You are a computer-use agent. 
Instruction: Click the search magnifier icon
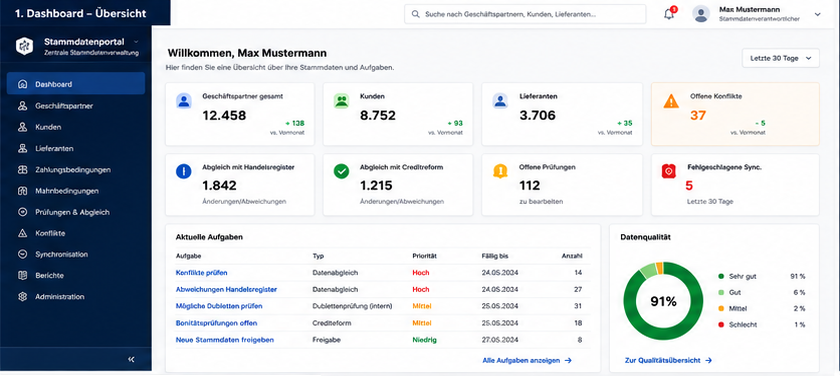(x=416, y=14)
